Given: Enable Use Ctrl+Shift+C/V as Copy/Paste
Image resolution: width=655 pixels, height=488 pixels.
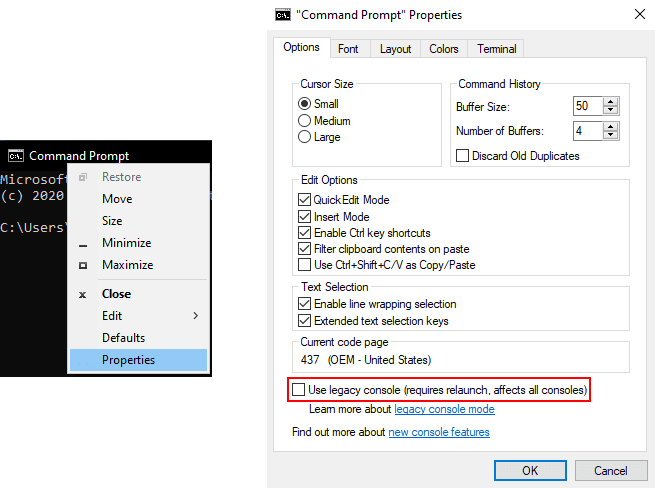Looking at the screenshot, I should 305,265.
